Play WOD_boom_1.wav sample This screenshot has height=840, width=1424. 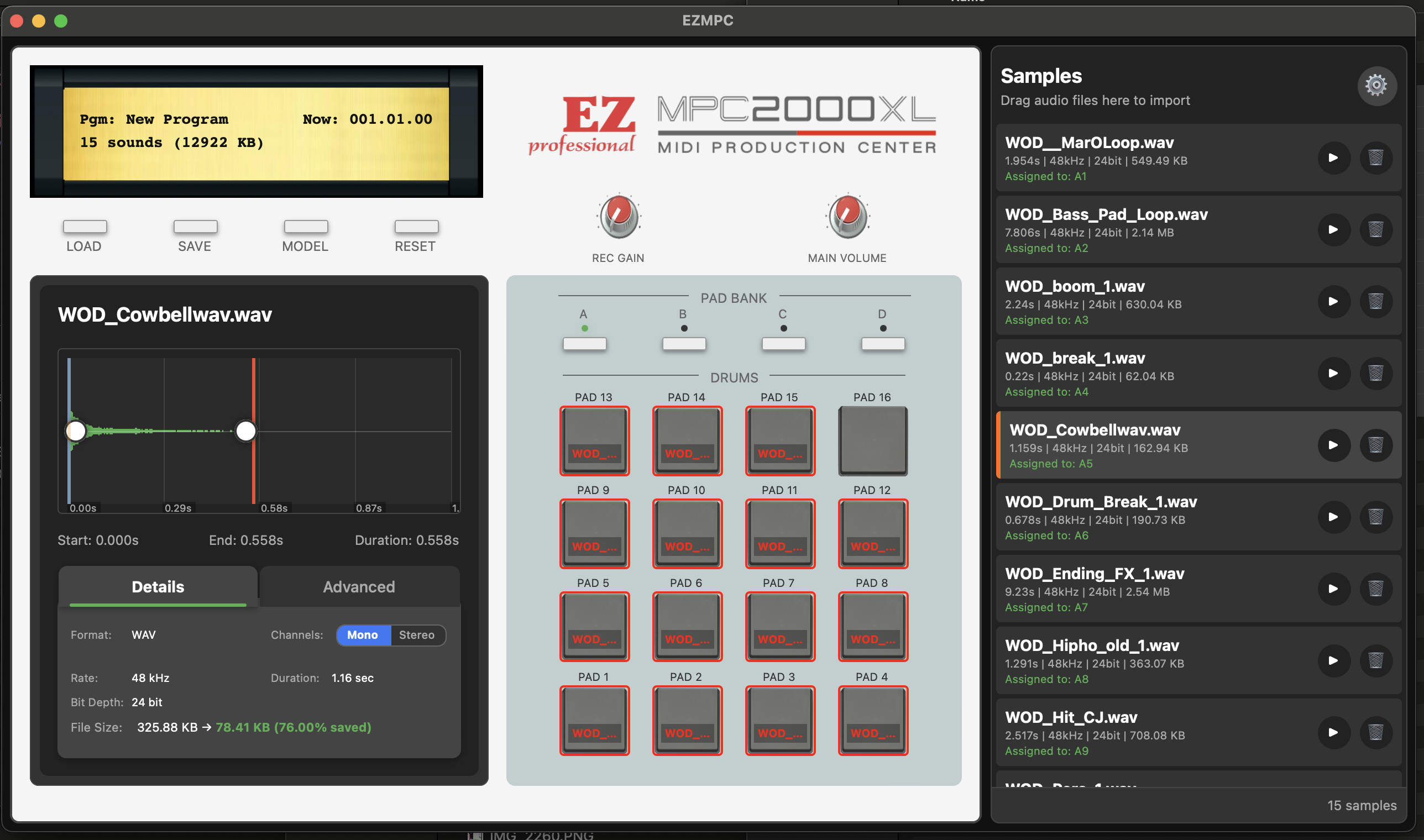[1333, 301]
